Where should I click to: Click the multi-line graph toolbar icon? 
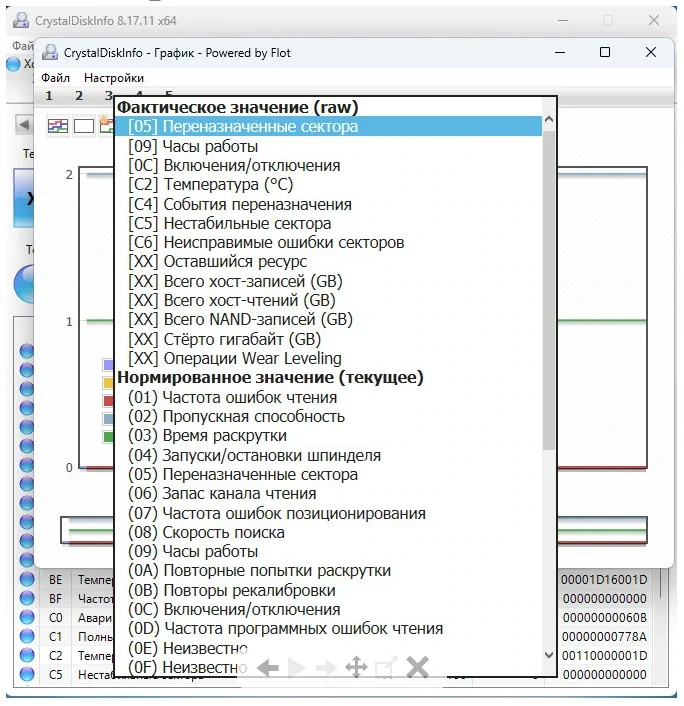[x=58, y=126]
